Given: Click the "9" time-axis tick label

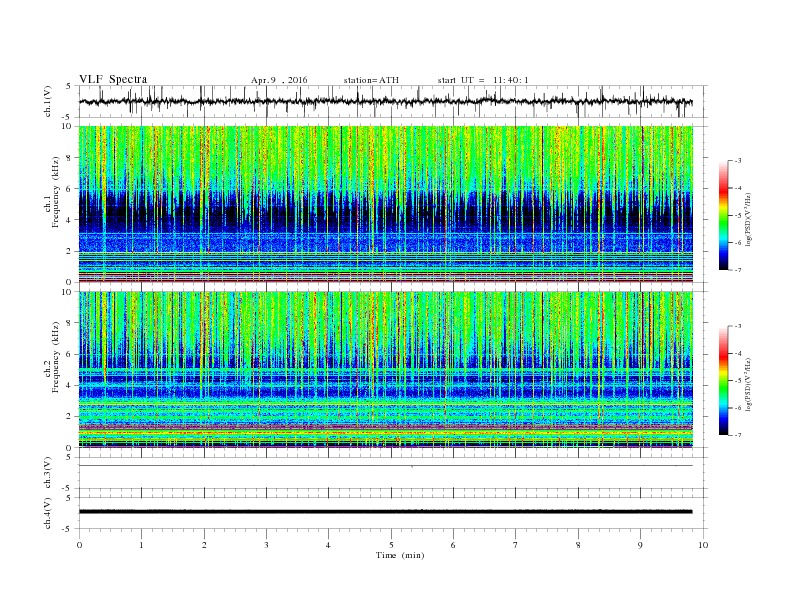Looking at the screenshot, I should [640, 545].
